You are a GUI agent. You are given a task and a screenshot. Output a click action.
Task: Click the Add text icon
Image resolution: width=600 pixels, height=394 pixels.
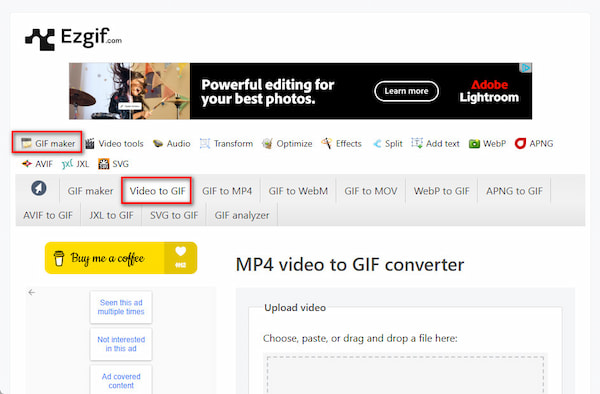(417, 143)
